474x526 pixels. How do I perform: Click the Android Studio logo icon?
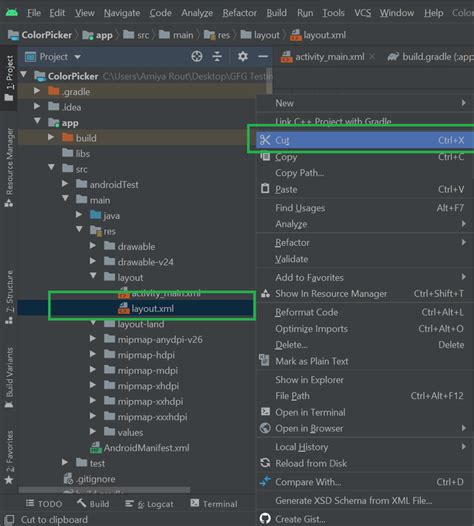click(12, 13)
